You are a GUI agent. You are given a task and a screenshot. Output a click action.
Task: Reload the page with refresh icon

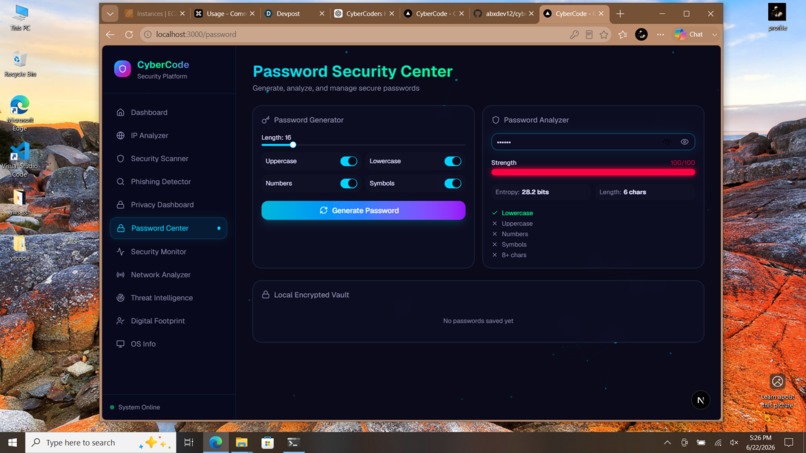click(129, 34)
